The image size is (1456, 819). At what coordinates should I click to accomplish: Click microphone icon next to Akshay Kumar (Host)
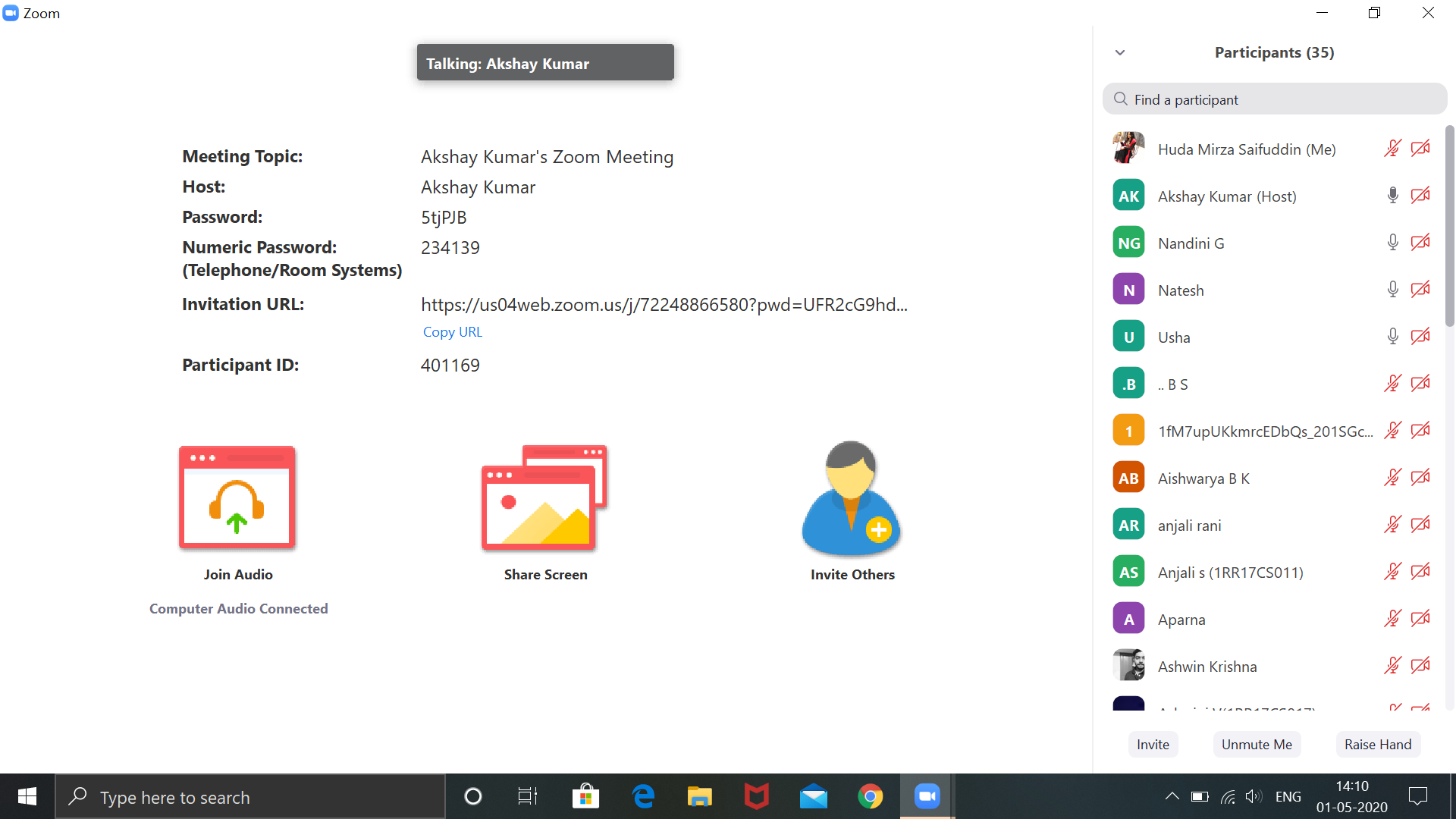(1392, 195)
